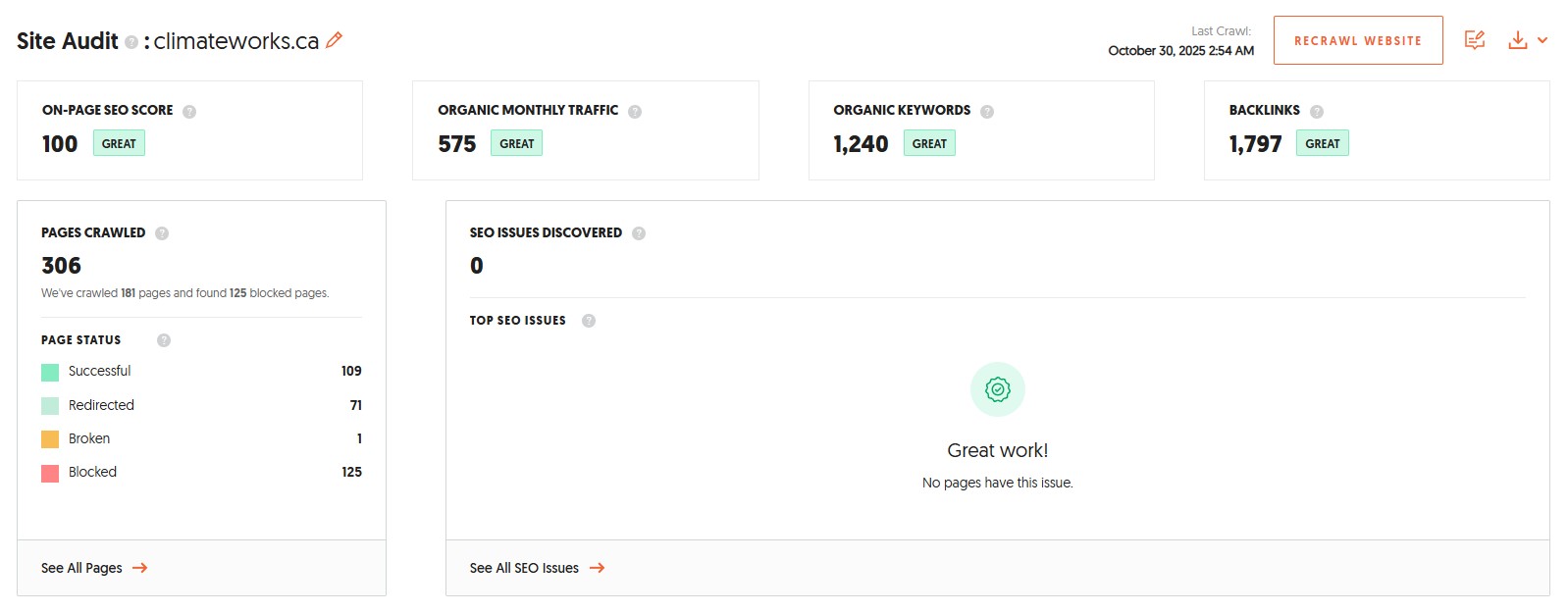
Task: Click Backlinks help question icon
Action: coord(1317,112)
